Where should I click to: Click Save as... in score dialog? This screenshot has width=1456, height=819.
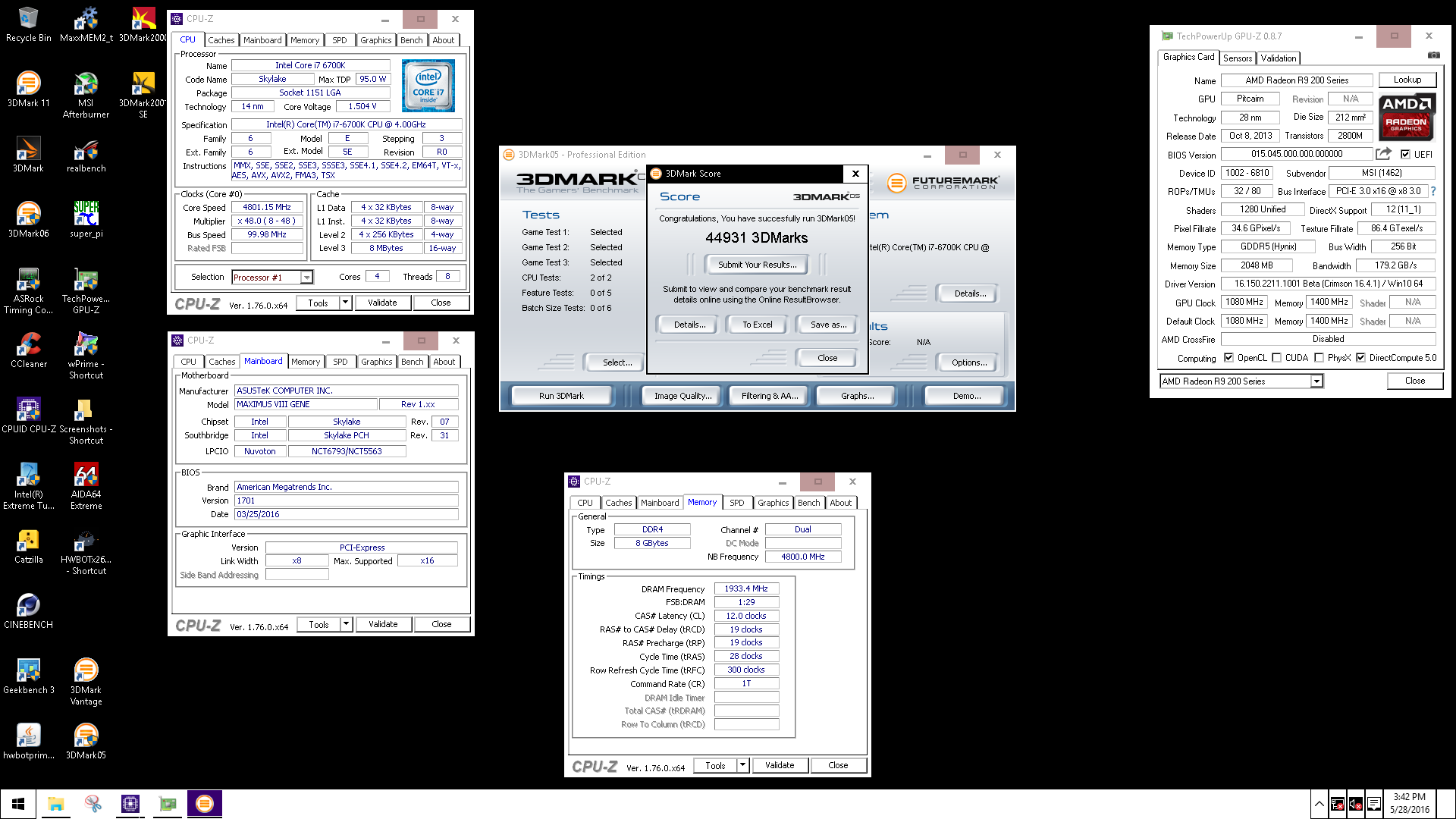click(x=828, y=325)
